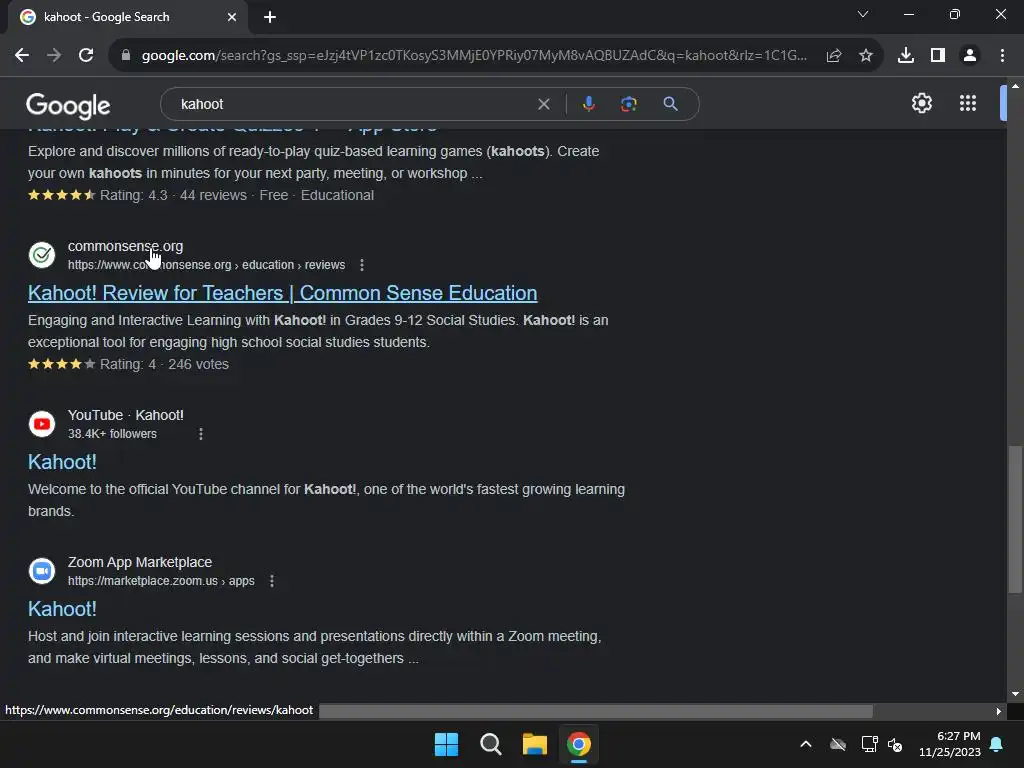Reload the current page
1024x768 pixels.
click(x=86, y=56)
